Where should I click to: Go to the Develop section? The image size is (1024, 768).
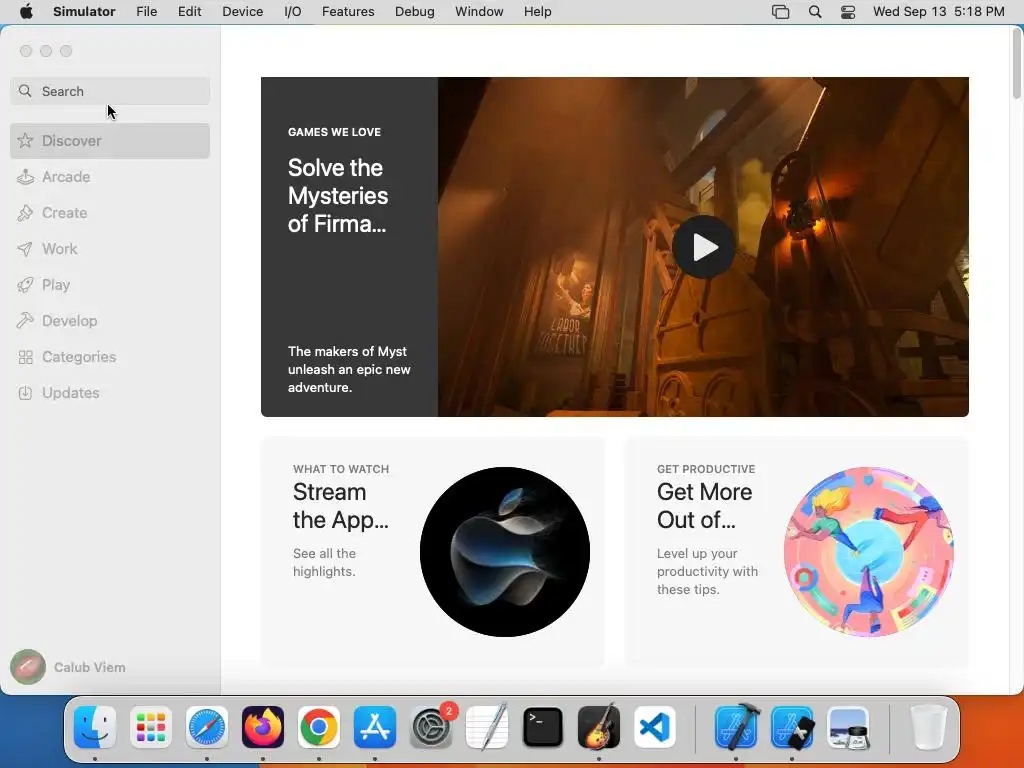coord(110,321)
